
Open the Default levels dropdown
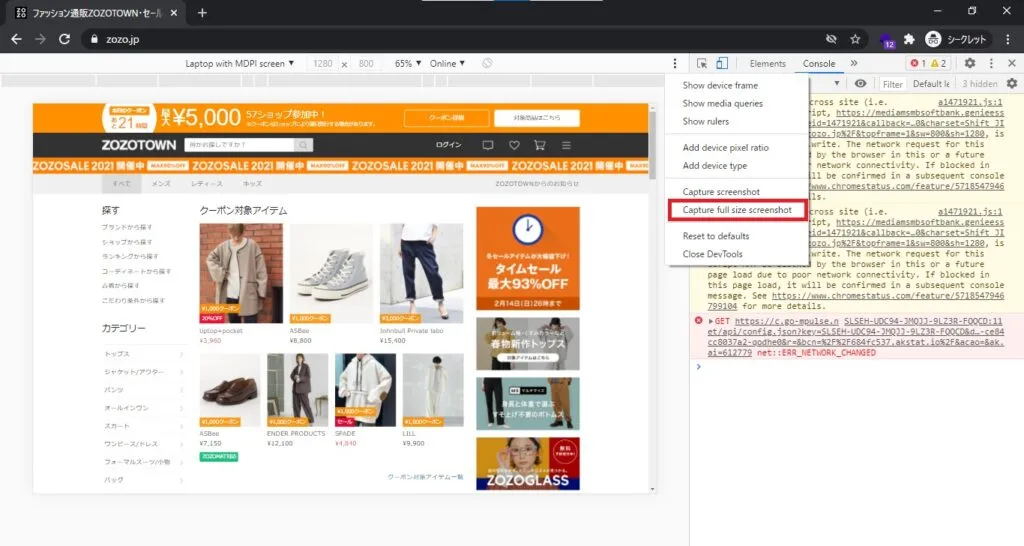931,84
